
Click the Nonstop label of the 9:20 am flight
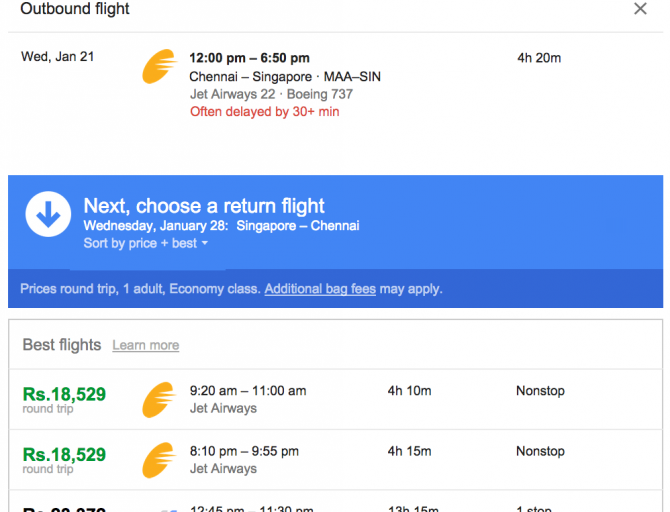tap(540, 391)
